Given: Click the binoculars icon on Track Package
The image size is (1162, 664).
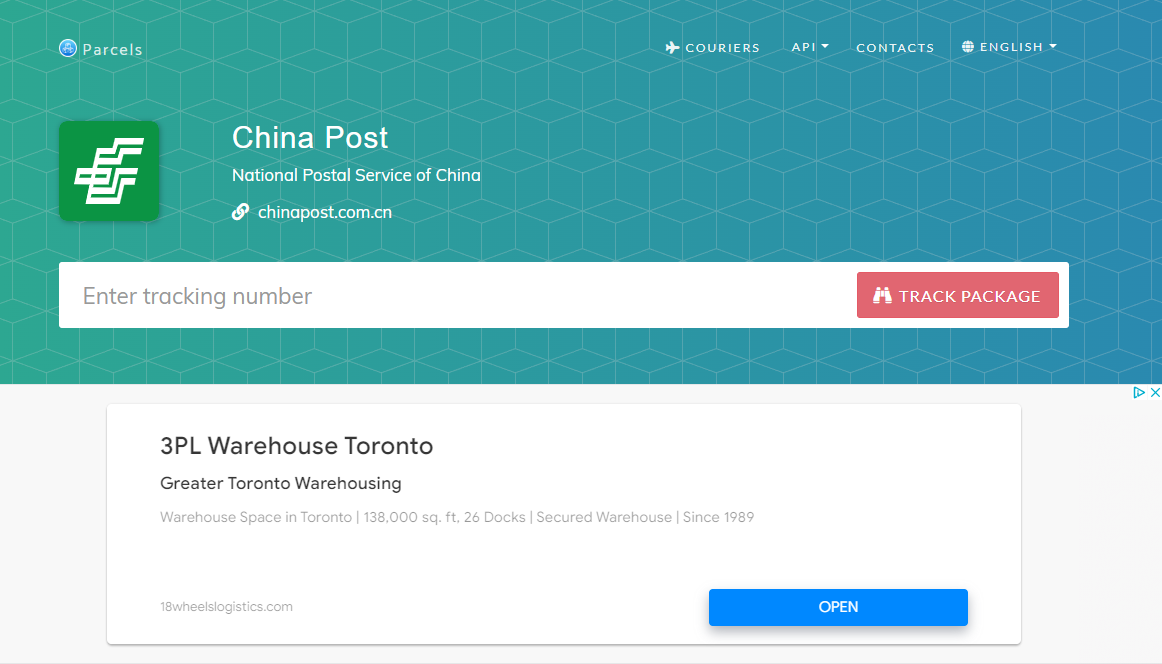Looking at the screenshot, I should pyautogui.click(x=882, y=296).
